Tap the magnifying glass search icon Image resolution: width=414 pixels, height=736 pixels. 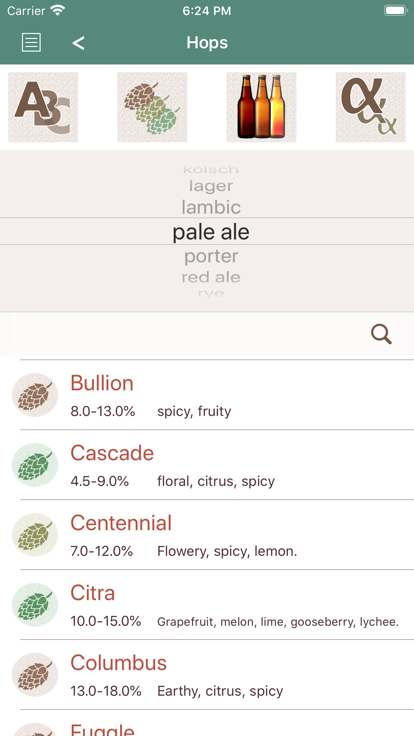pos(381,335)
